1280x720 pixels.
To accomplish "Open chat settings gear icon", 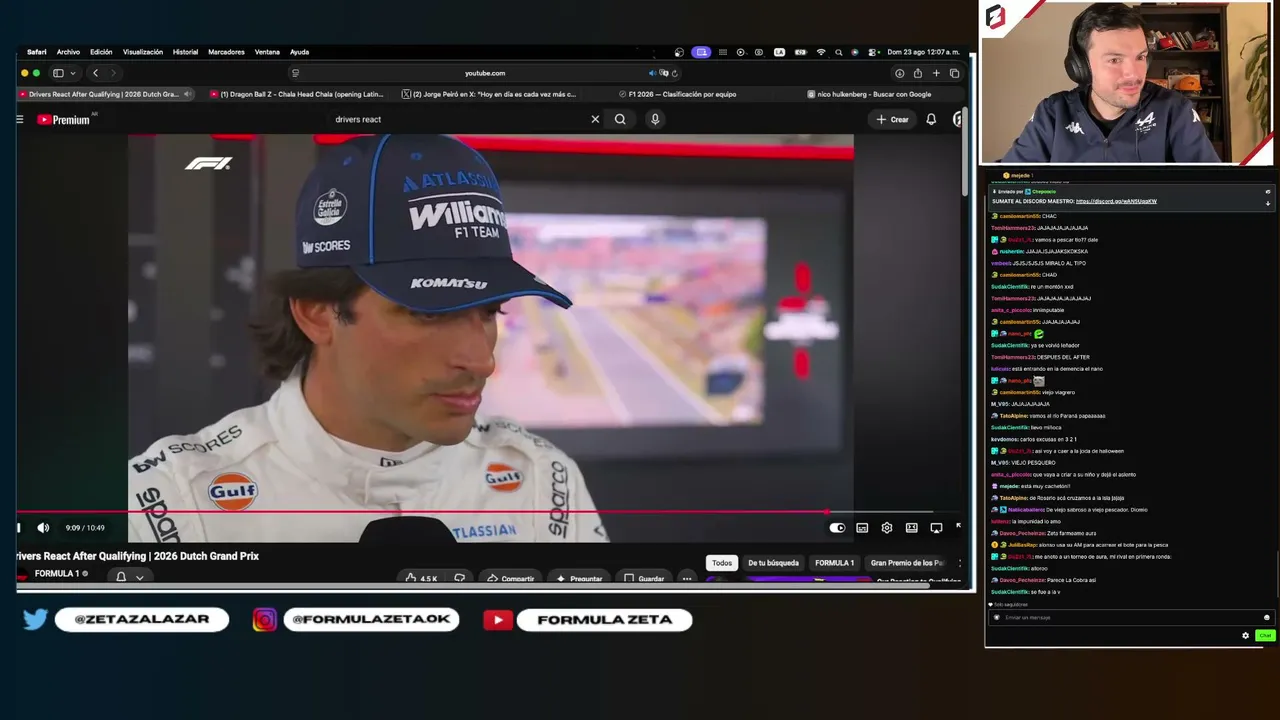I will [1245, 636].
